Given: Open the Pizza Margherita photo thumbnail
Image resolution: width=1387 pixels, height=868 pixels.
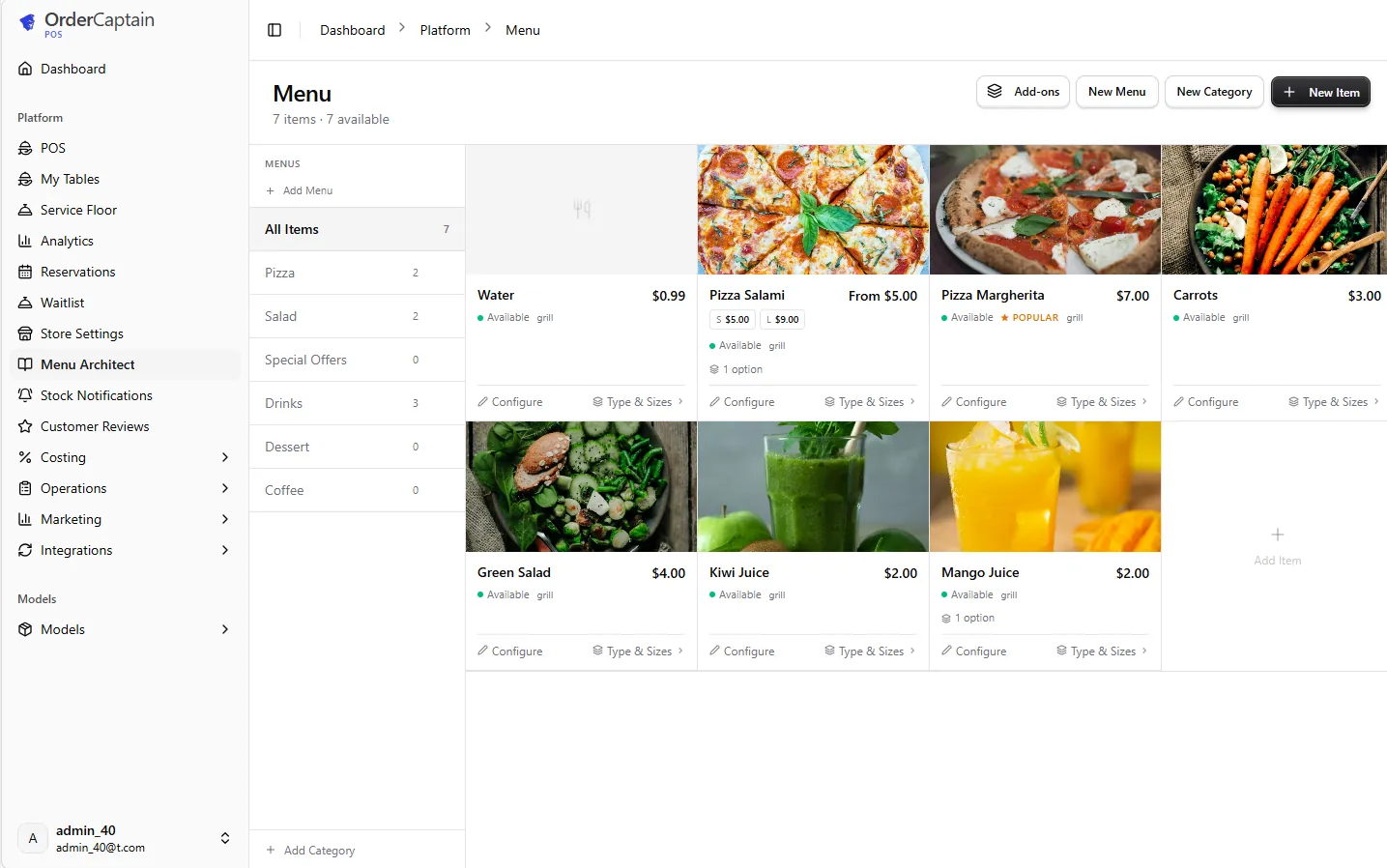Looking at the screenshot, I should [x=1045, y=210].
